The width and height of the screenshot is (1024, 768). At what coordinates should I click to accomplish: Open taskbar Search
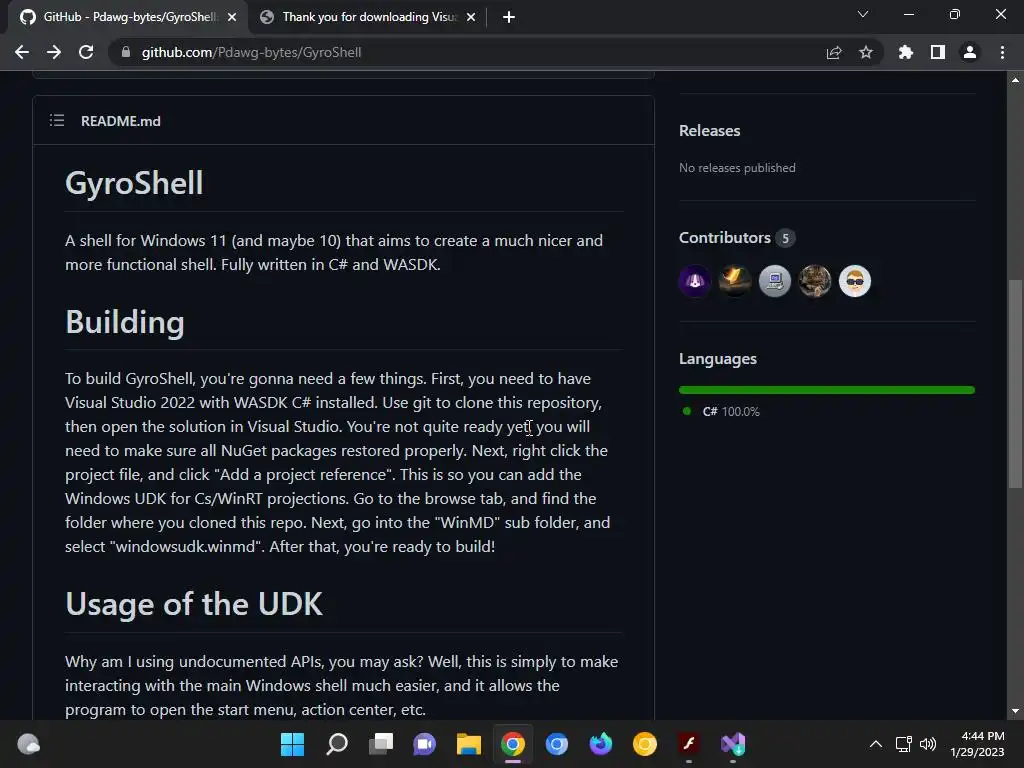(x=336, y=744)
